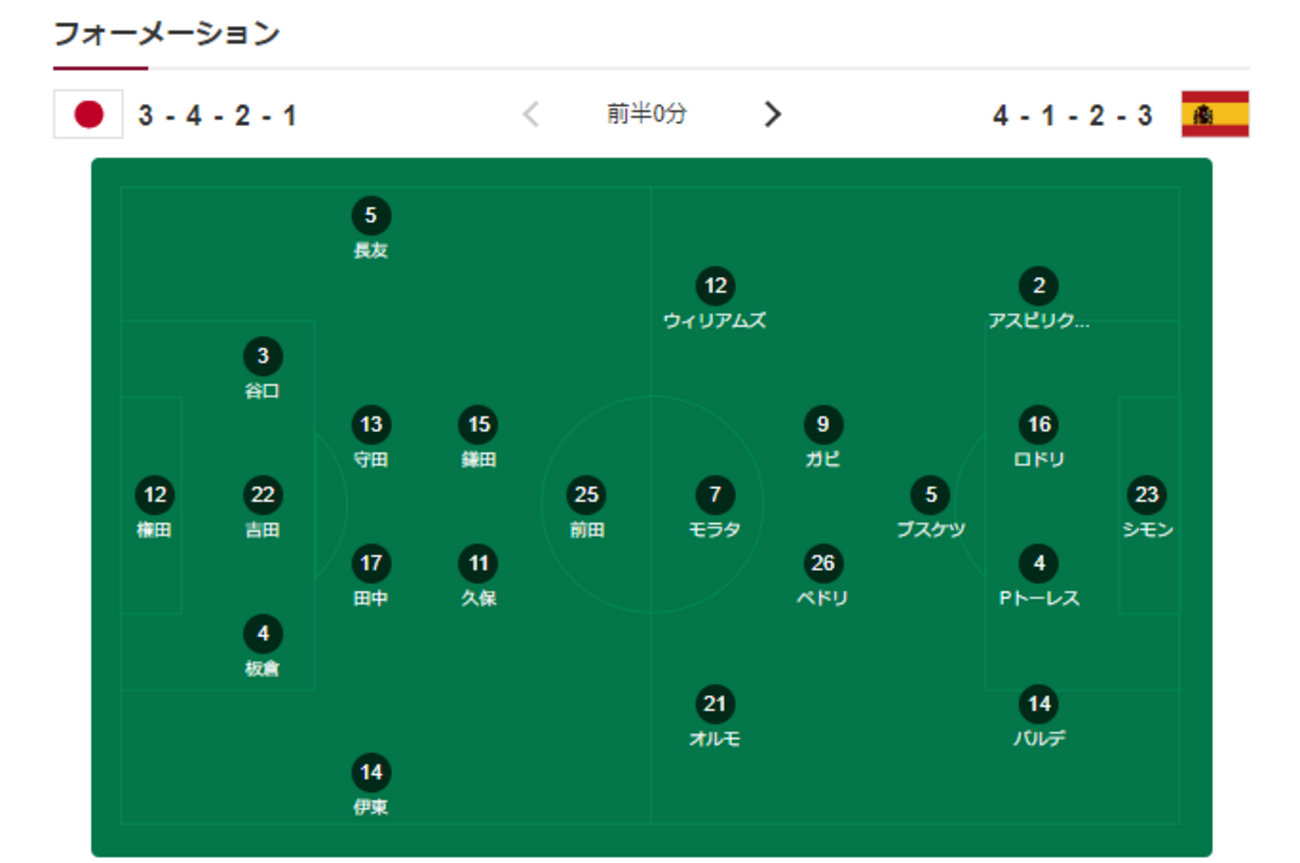Image resolution: width=1300 pixels, height=863 pixels.
Task: Click ウィリアムズ number 12 player marker
Action: coord(714,286)
